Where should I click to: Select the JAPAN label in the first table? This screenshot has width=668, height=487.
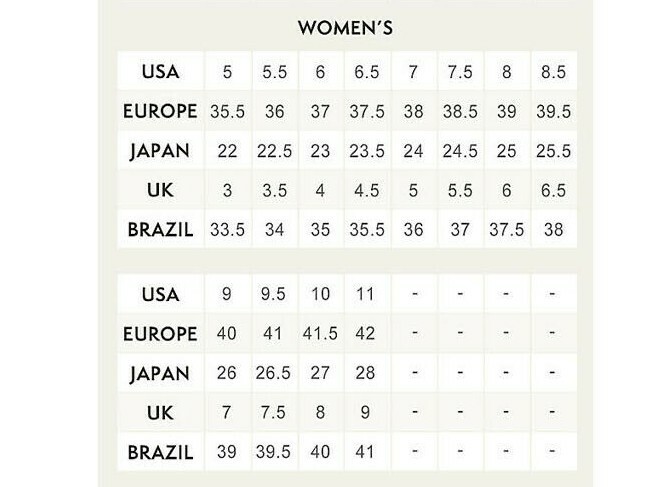point(161,151)
